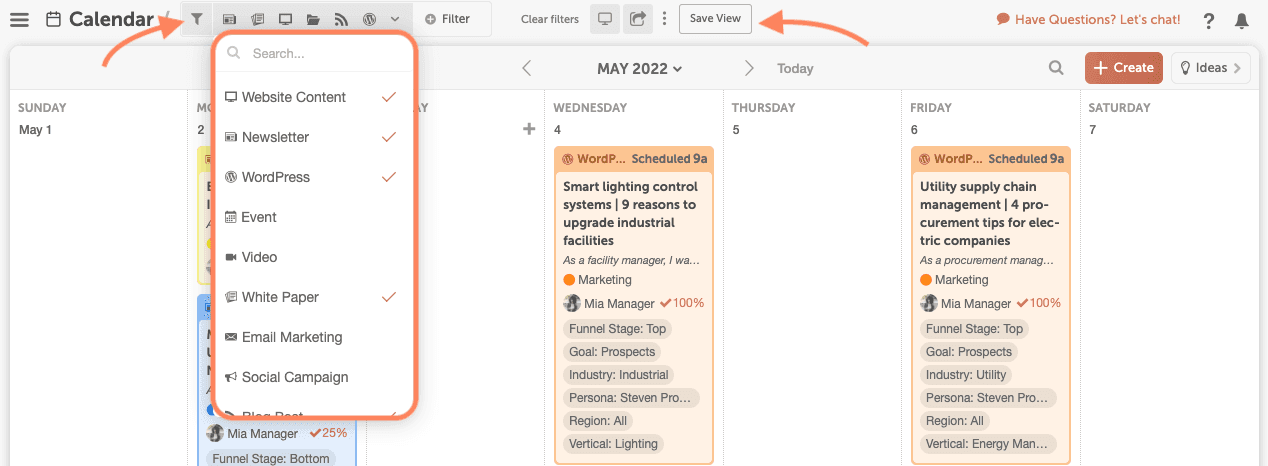Click the WordPress icon on Wednesday card

[x=568, y=159]
